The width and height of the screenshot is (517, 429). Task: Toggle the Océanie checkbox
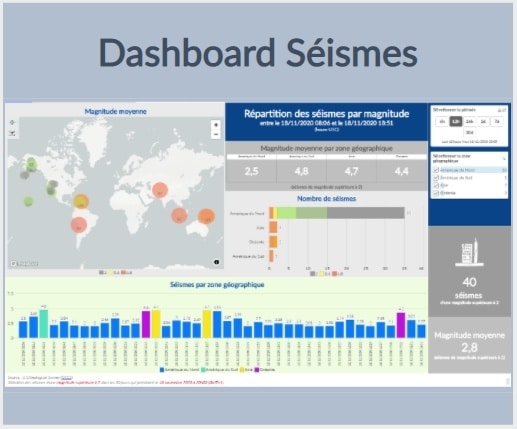tap(436, 193)
